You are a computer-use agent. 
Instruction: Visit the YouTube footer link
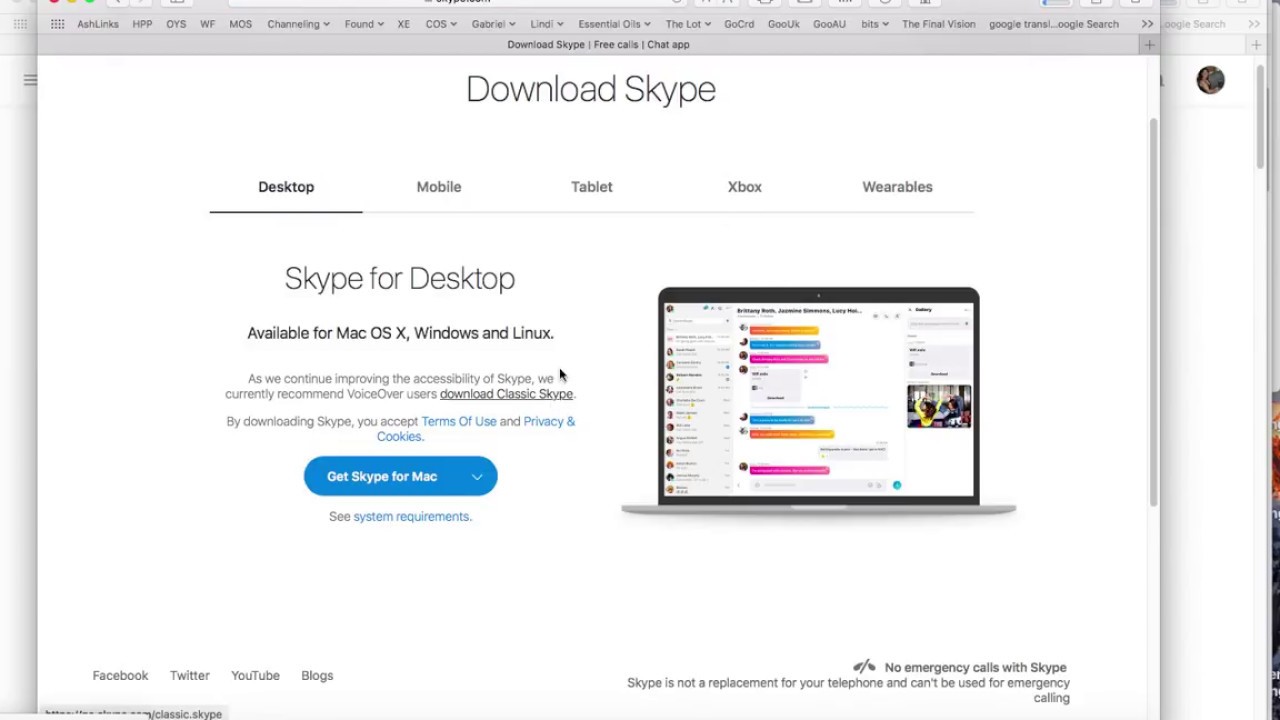pyautogui.click(x=255, y=675)
